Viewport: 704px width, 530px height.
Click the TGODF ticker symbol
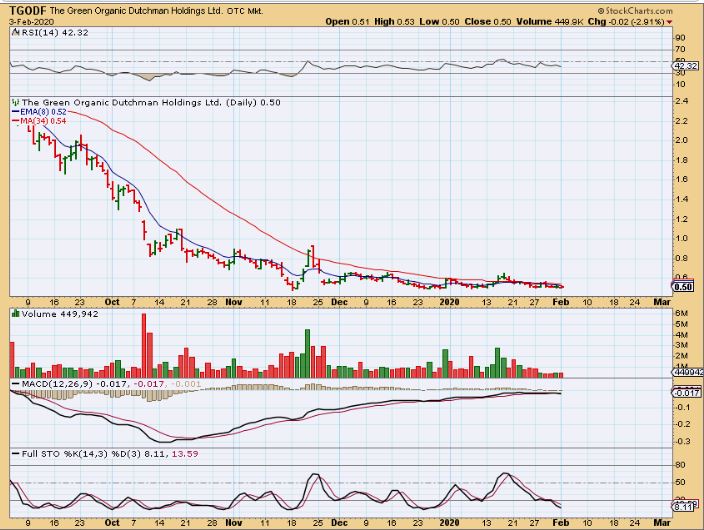[28, 11]
